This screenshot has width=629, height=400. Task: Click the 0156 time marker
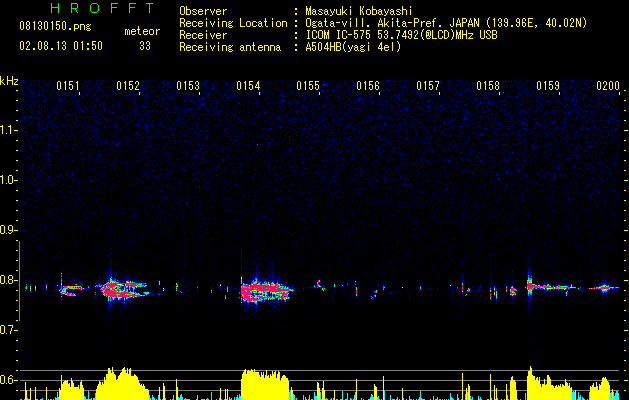click(368, 86)
